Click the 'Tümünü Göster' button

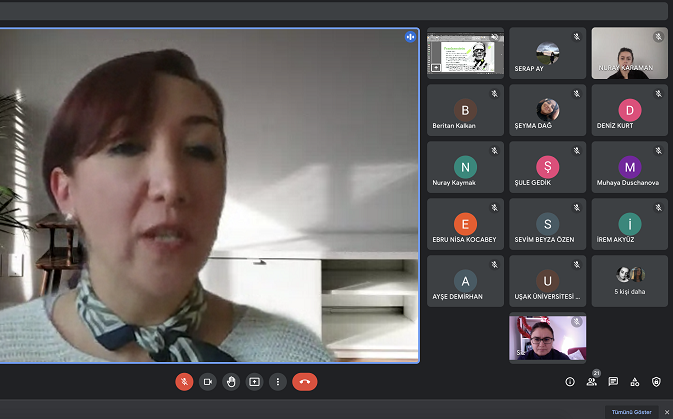630,412
